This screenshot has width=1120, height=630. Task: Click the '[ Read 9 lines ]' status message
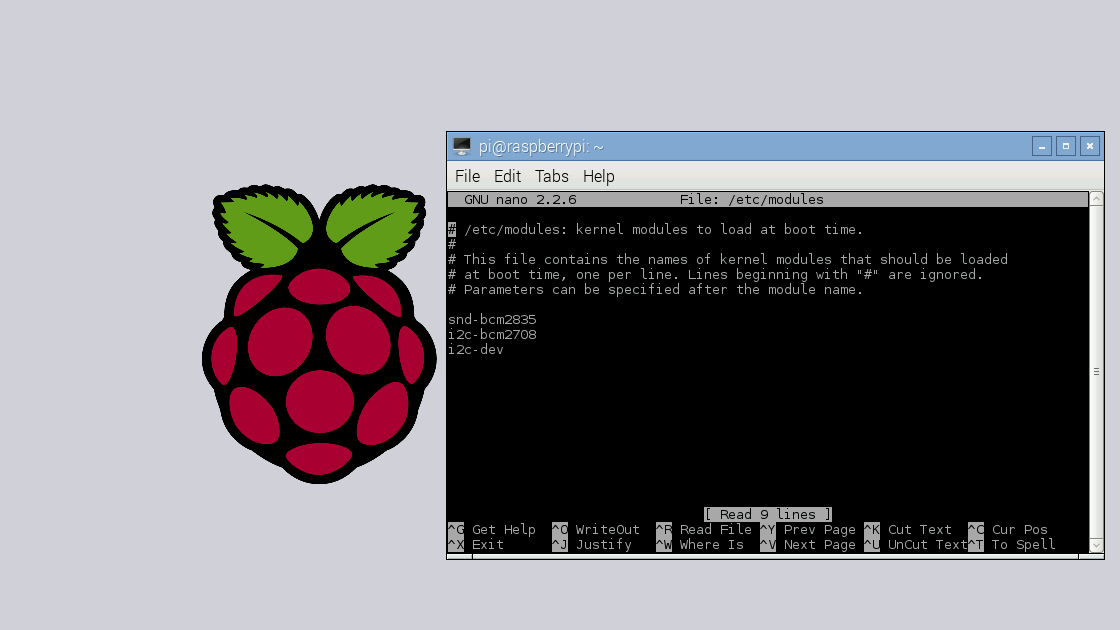click(768, 514)
